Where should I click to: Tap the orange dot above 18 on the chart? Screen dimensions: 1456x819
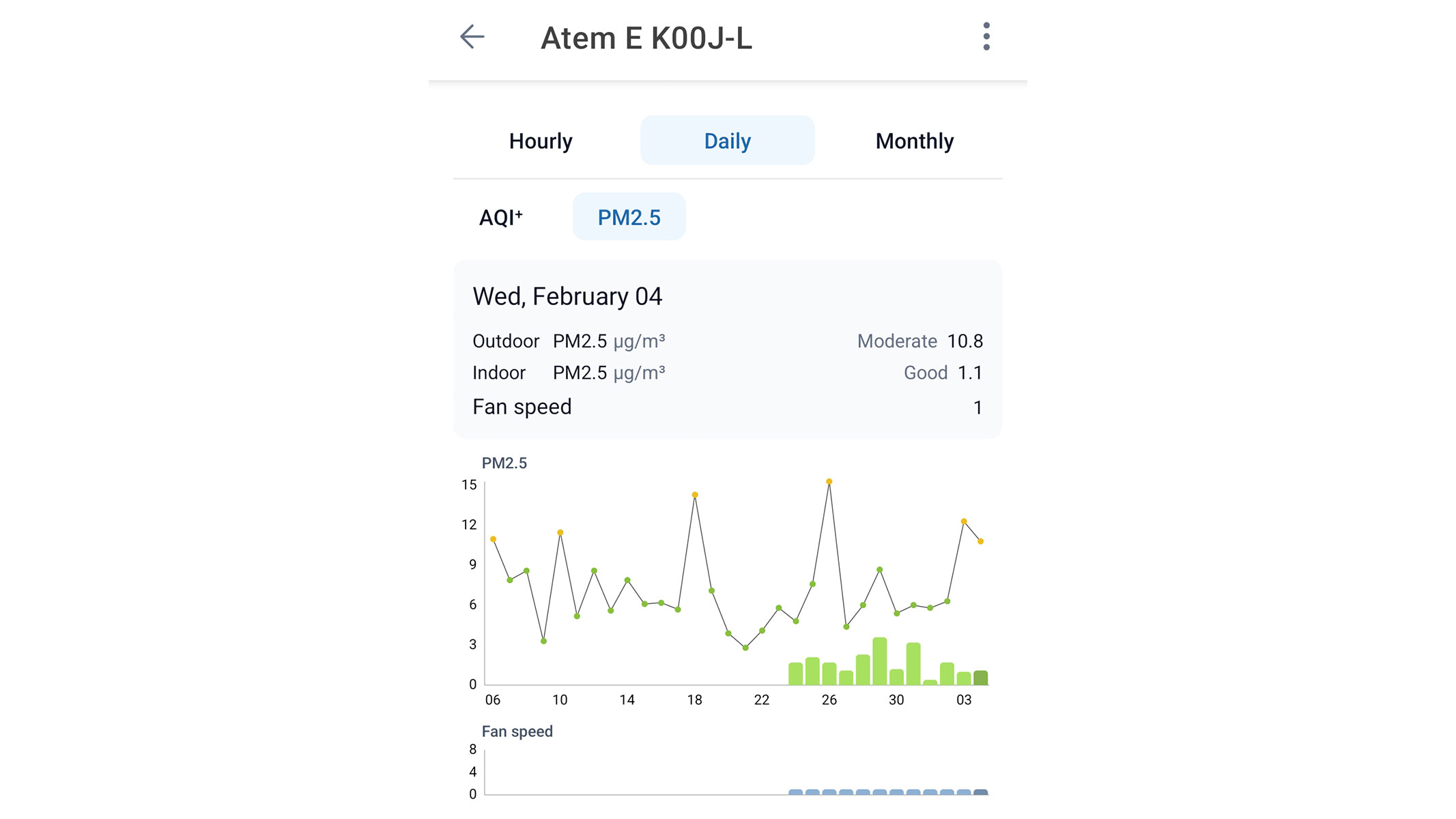(x=694, y=493)
